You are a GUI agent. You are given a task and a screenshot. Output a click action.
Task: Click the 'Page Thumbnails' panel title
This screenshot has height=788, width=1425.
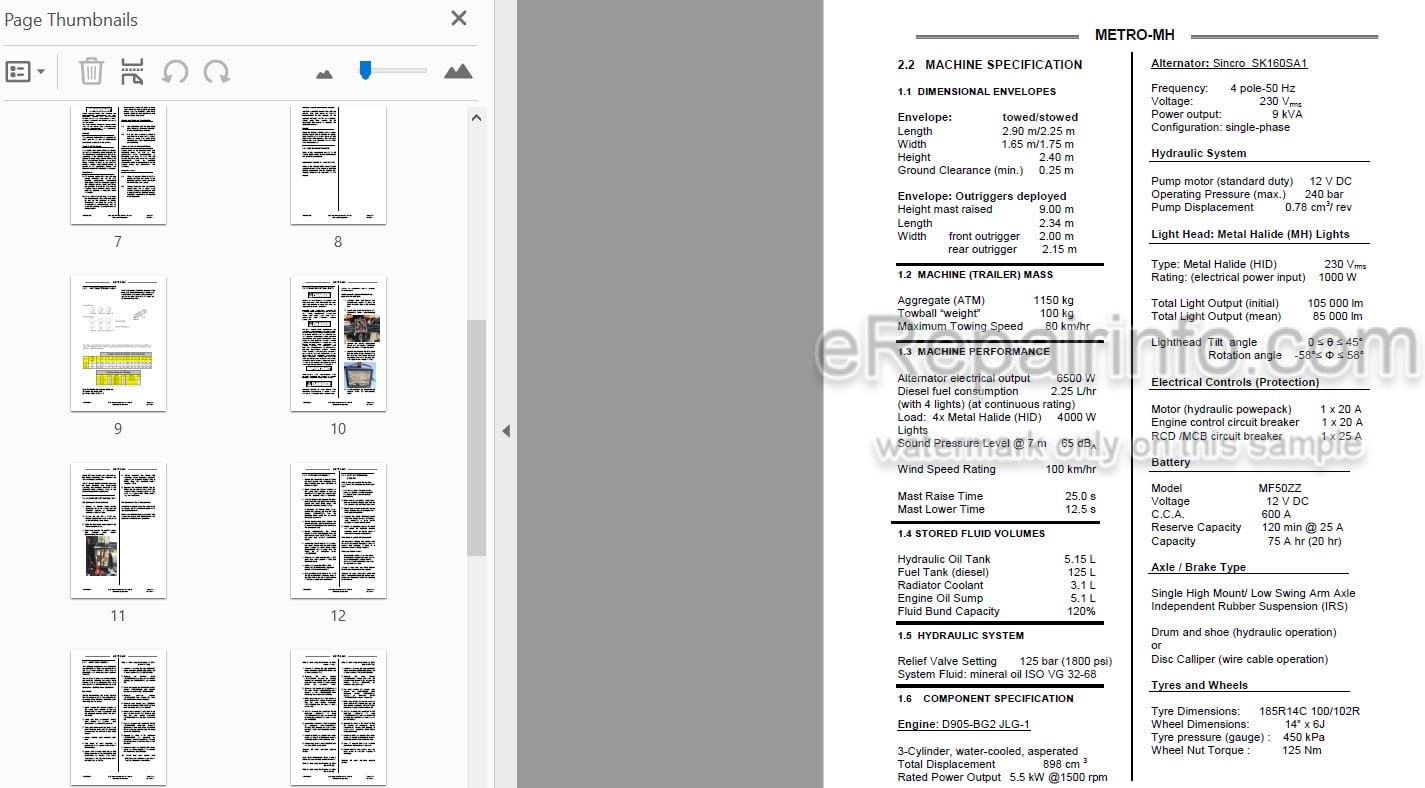click(71, 19)
